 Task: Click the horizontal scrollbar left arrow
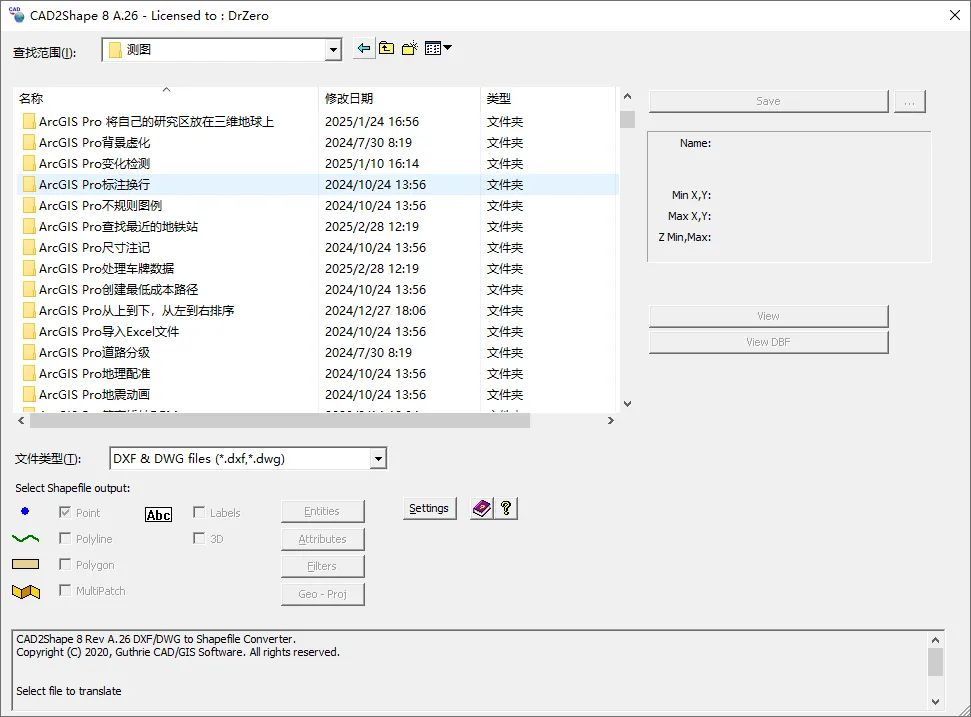pos(21,420)
